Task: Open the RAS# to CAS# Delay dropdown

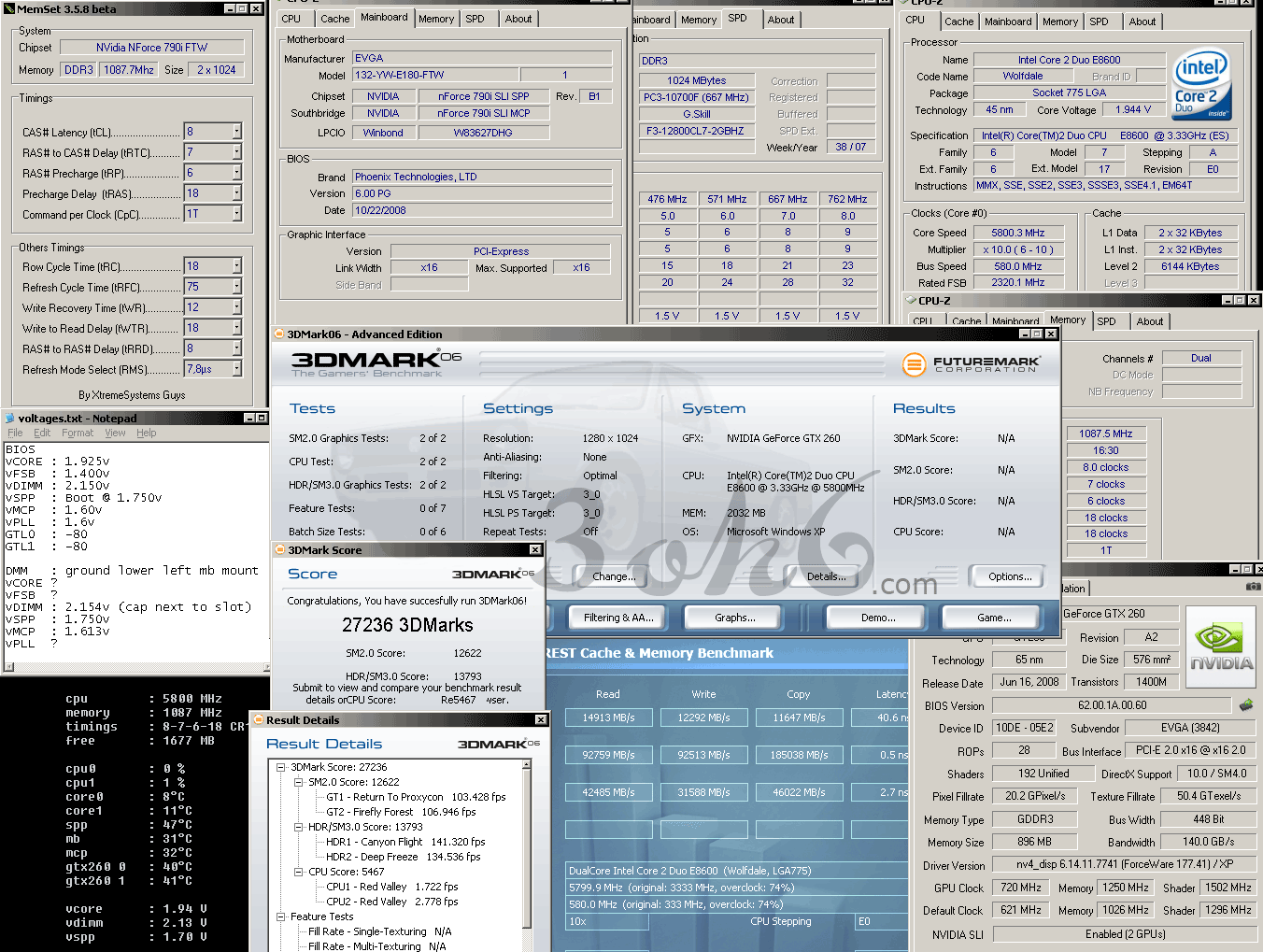Action: click(x=236, y=152)
